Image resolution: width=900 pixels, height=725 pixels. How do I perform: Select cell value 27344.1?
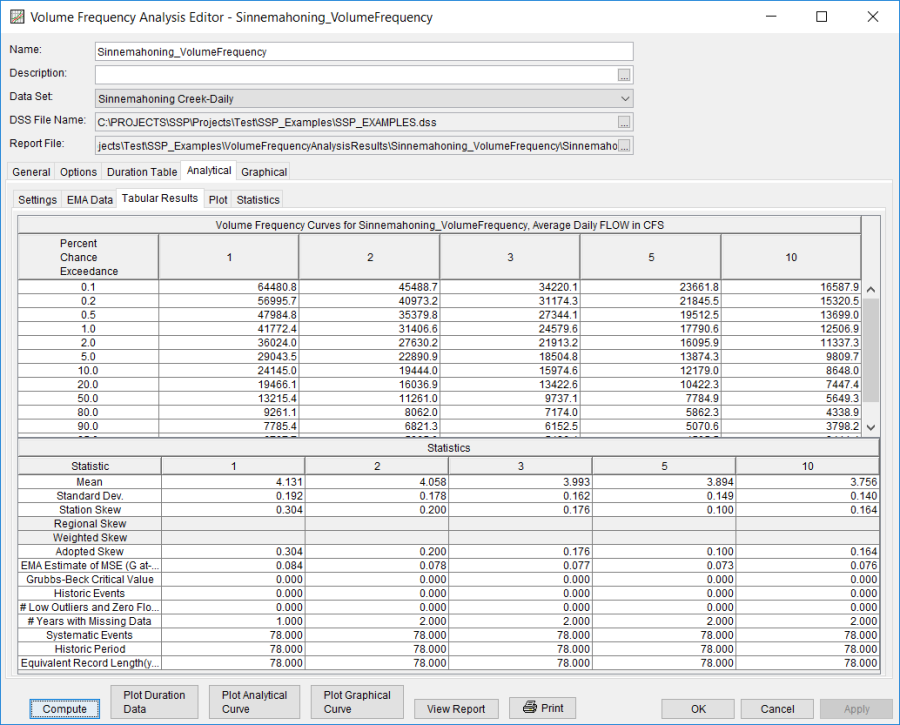tap(510, 315)
